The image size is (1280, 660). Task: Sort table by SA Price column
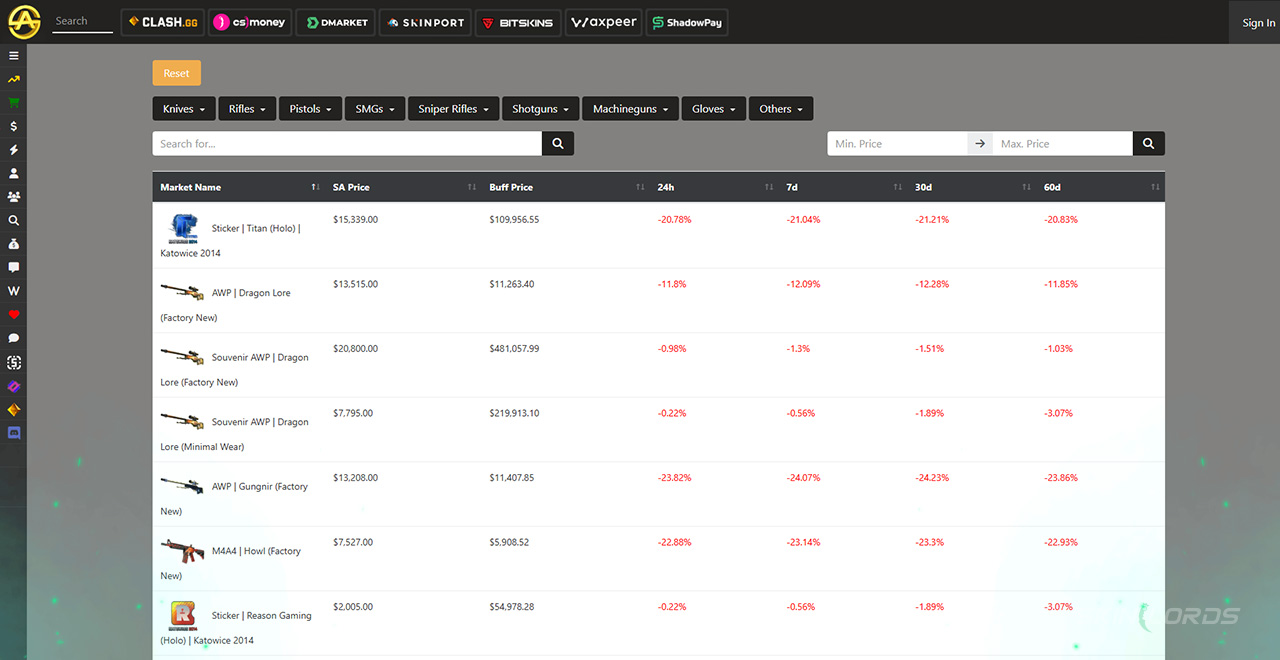403,187
